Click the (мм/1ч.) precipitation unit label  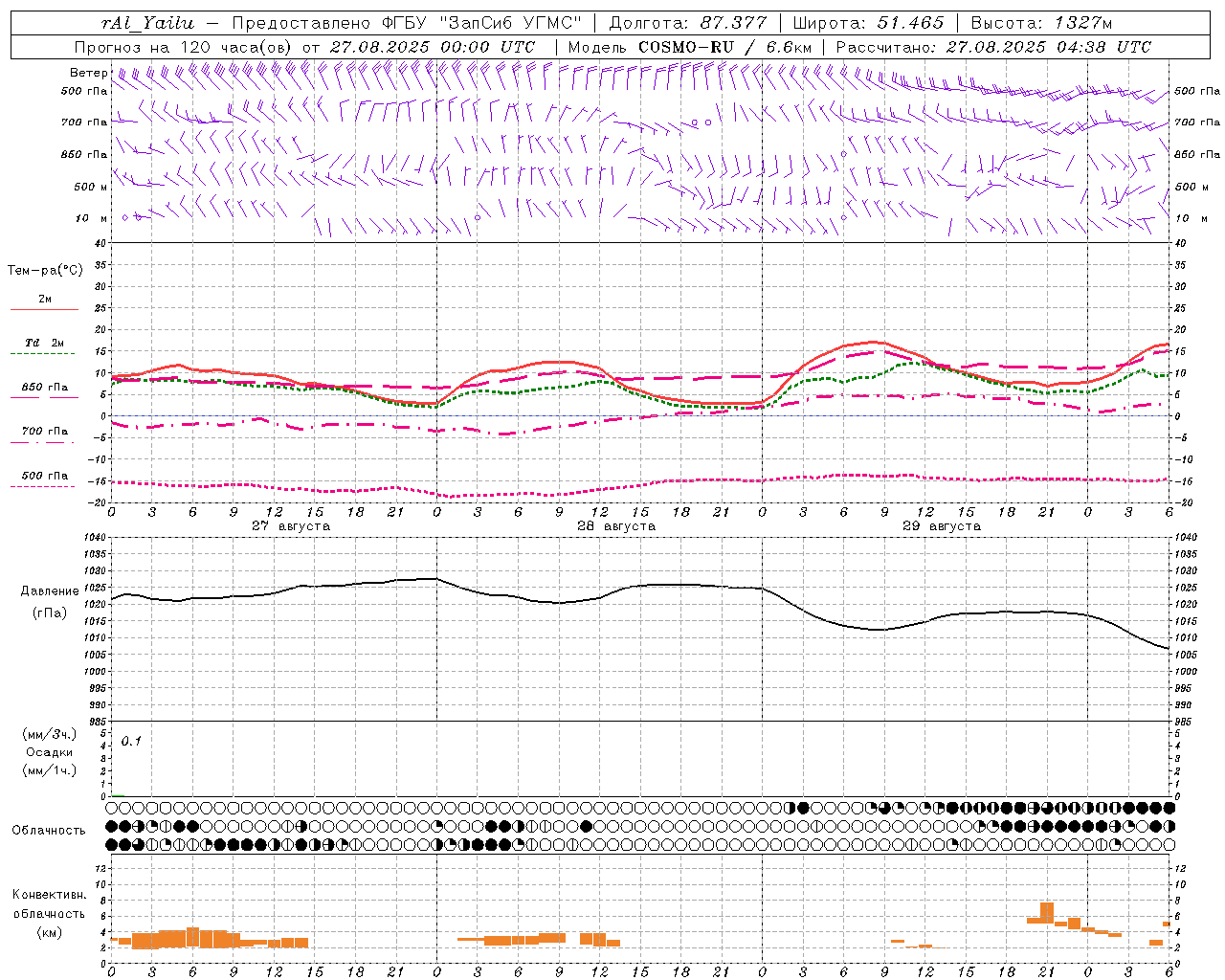click(x=50, y=770)
